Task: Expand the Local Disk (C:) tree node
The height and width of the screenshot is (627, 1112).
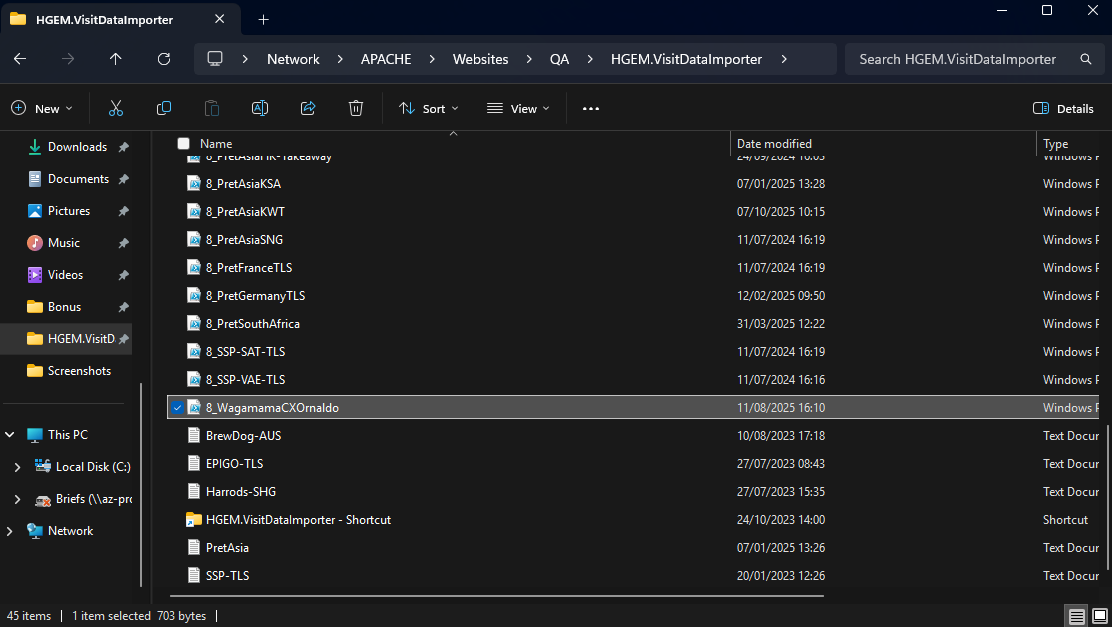Action: 17,467
